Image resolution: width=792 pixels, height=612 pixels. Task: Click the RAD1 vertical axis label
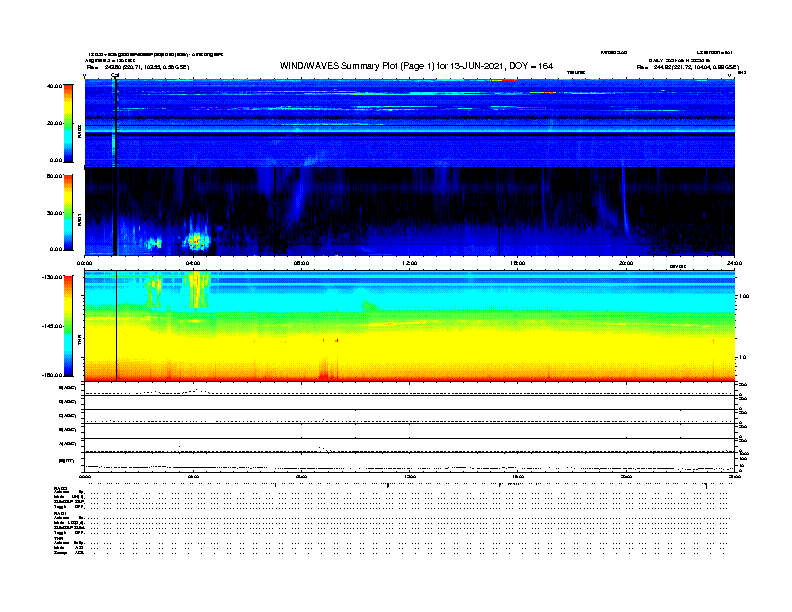[x=79, y=219]
